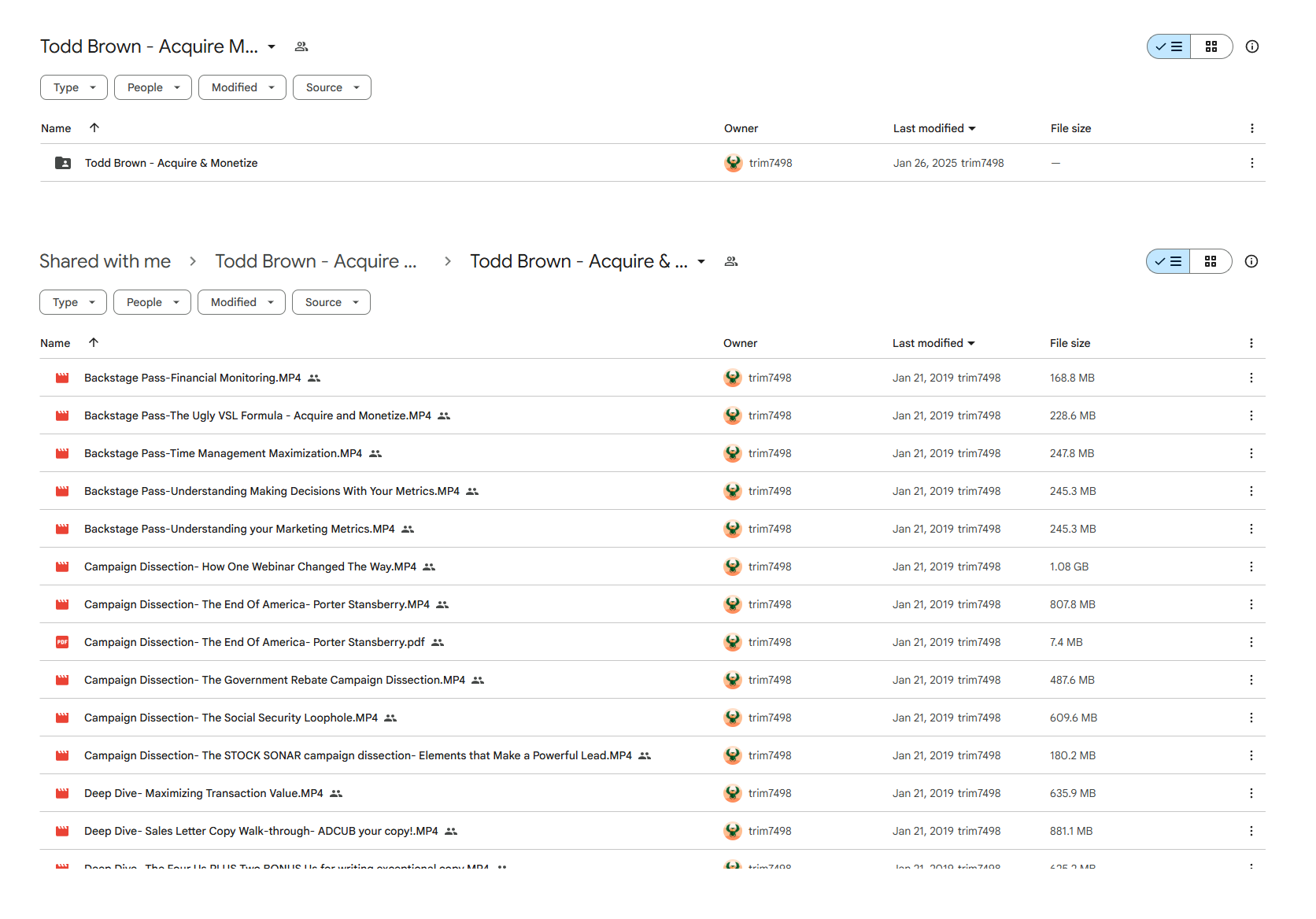The image size is (1316, 919).
Task: Open column options menu in lower list header
Action: (1251, 343)
